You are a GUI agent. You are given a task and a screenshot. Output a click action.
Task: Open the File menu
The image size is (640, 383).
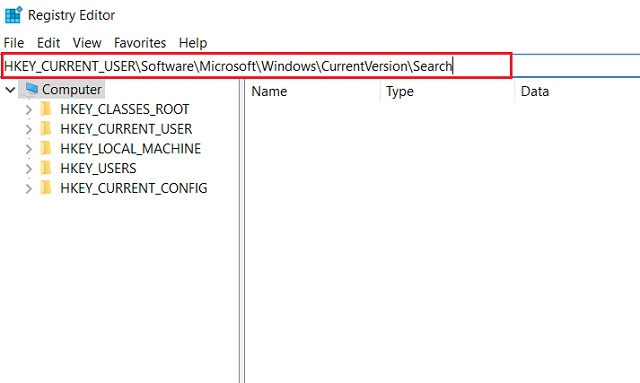14,43
